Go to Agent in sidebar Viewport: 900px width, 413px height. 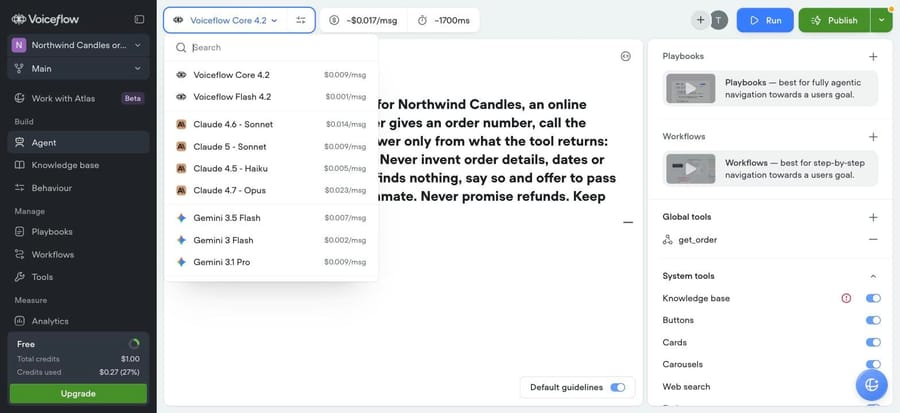pos(78,142)
